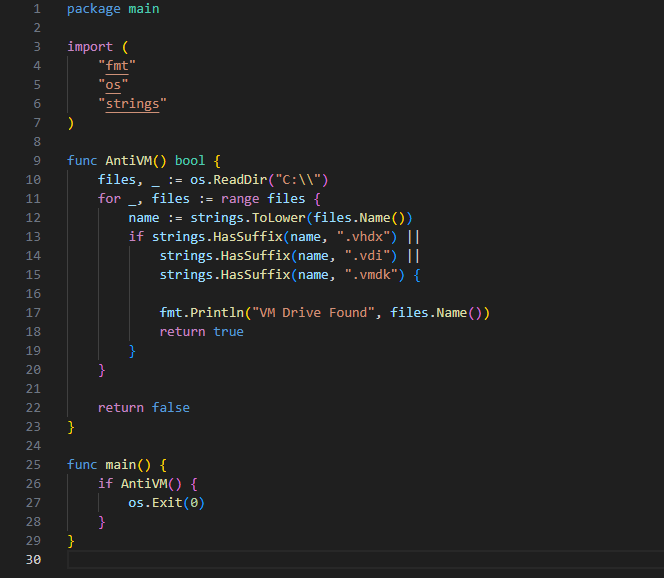664x578 pixels.
Task: Click the "fmt" import string
Action: (117, 66)
